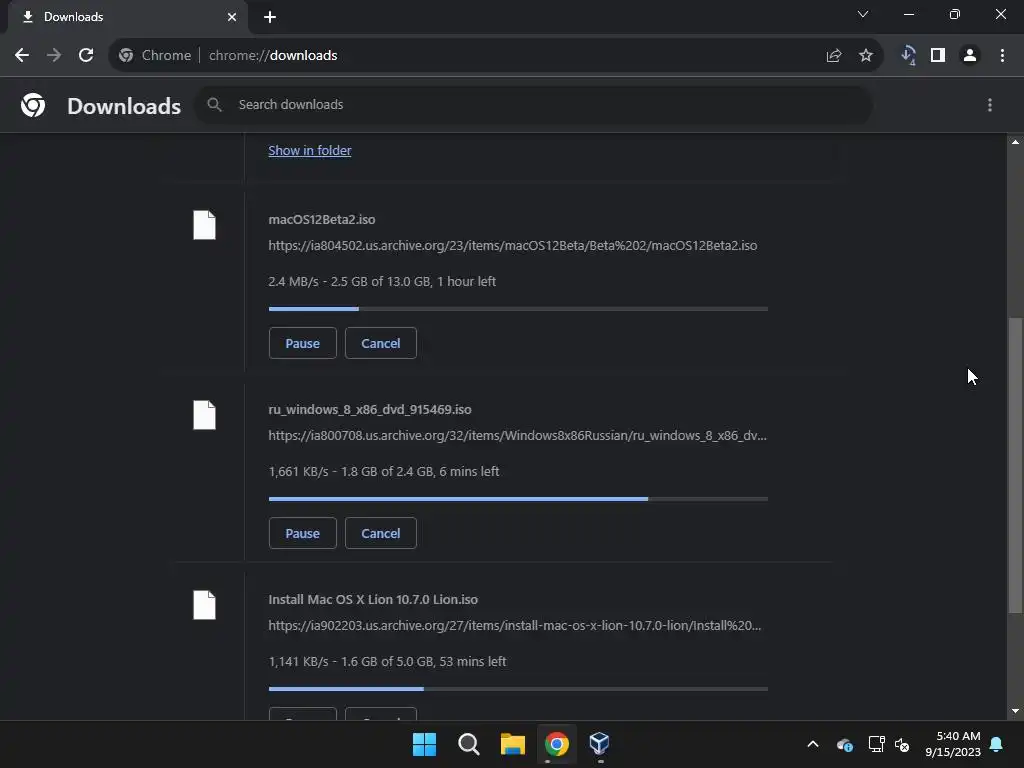Click the Windows8x86Russian source URL
The image size is (1024, 768).
pos(517,436)
